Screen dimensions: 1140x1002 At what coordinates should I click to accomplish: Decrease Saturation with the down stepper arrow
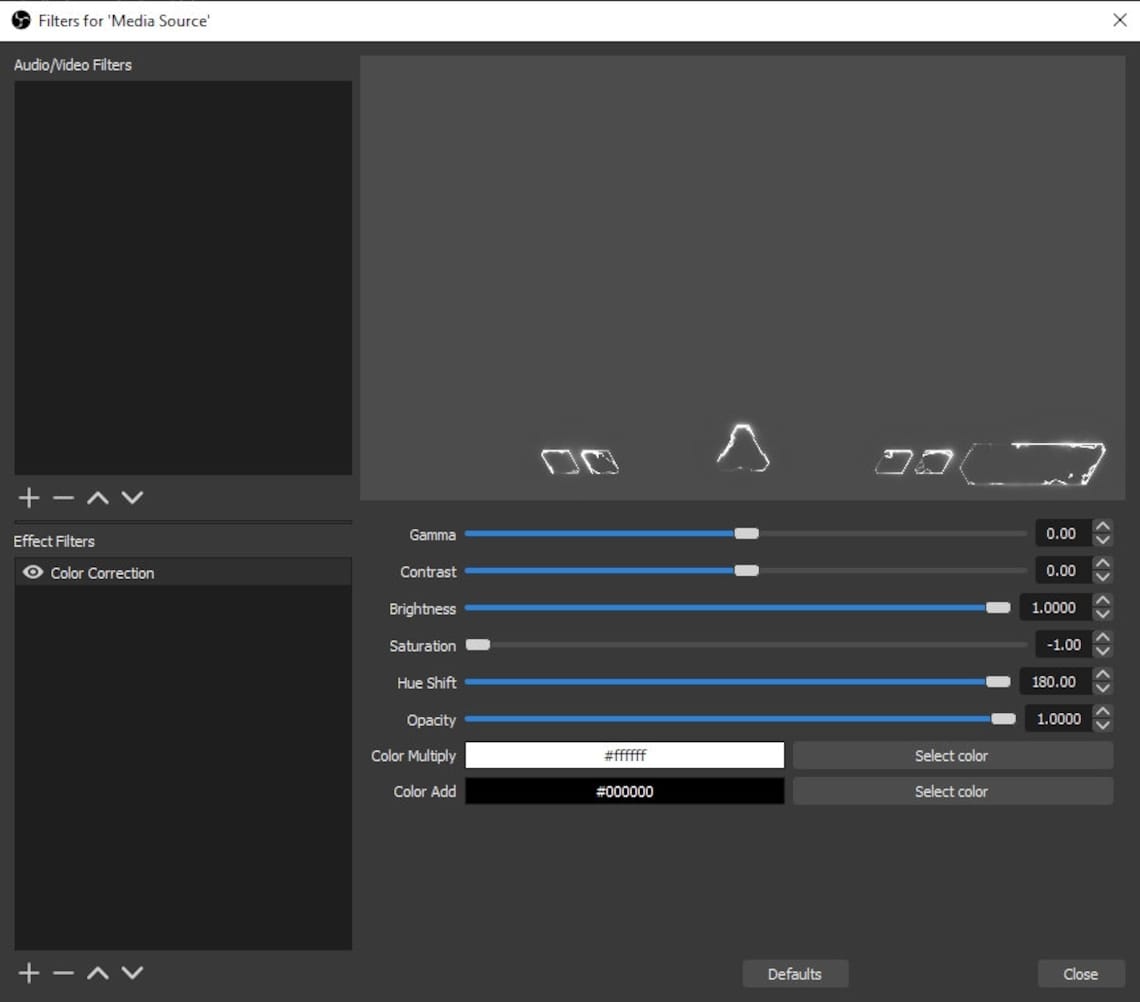tap(1103, 651)
